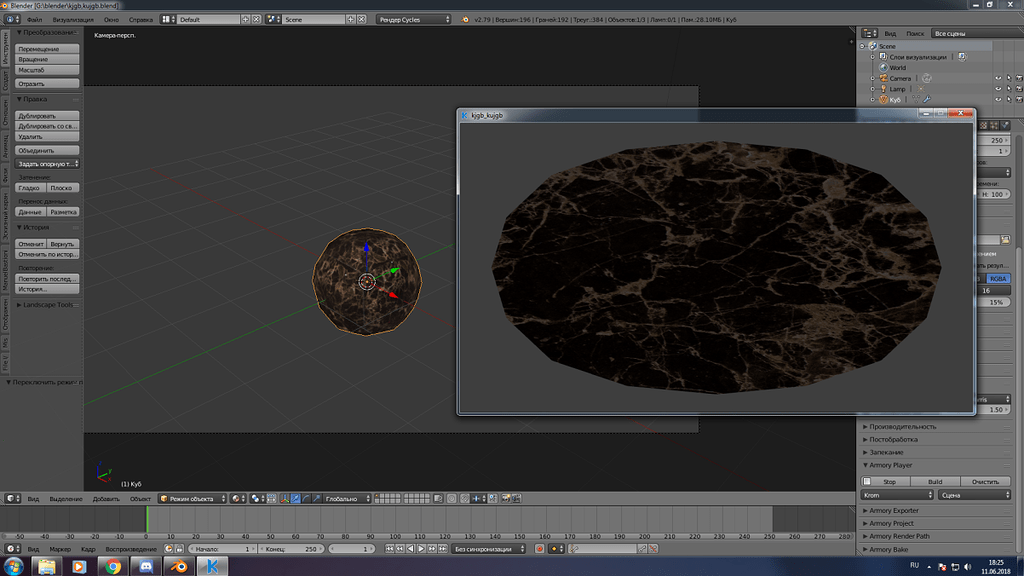Open the Режим объекта mode dropdown
The width and height of the screenshot is (1024, 576).
(x=191, y=498)
